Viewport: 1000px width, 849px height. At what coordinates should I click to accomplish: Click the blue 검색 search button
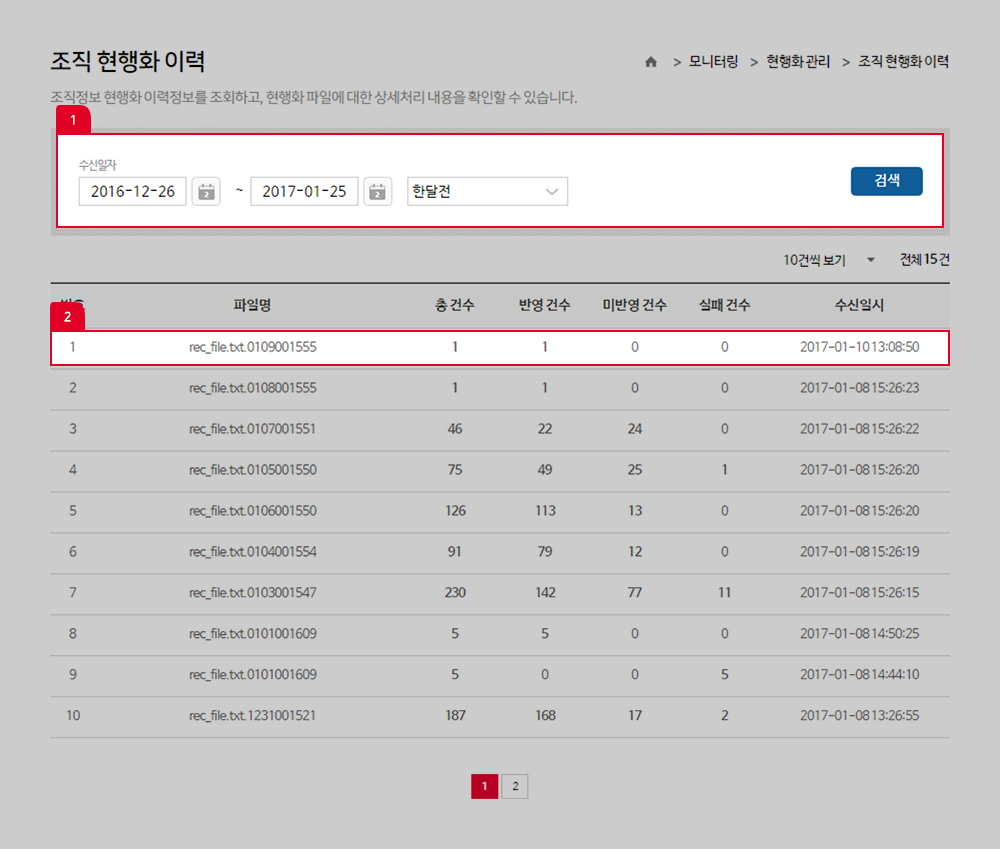point(886,181)
